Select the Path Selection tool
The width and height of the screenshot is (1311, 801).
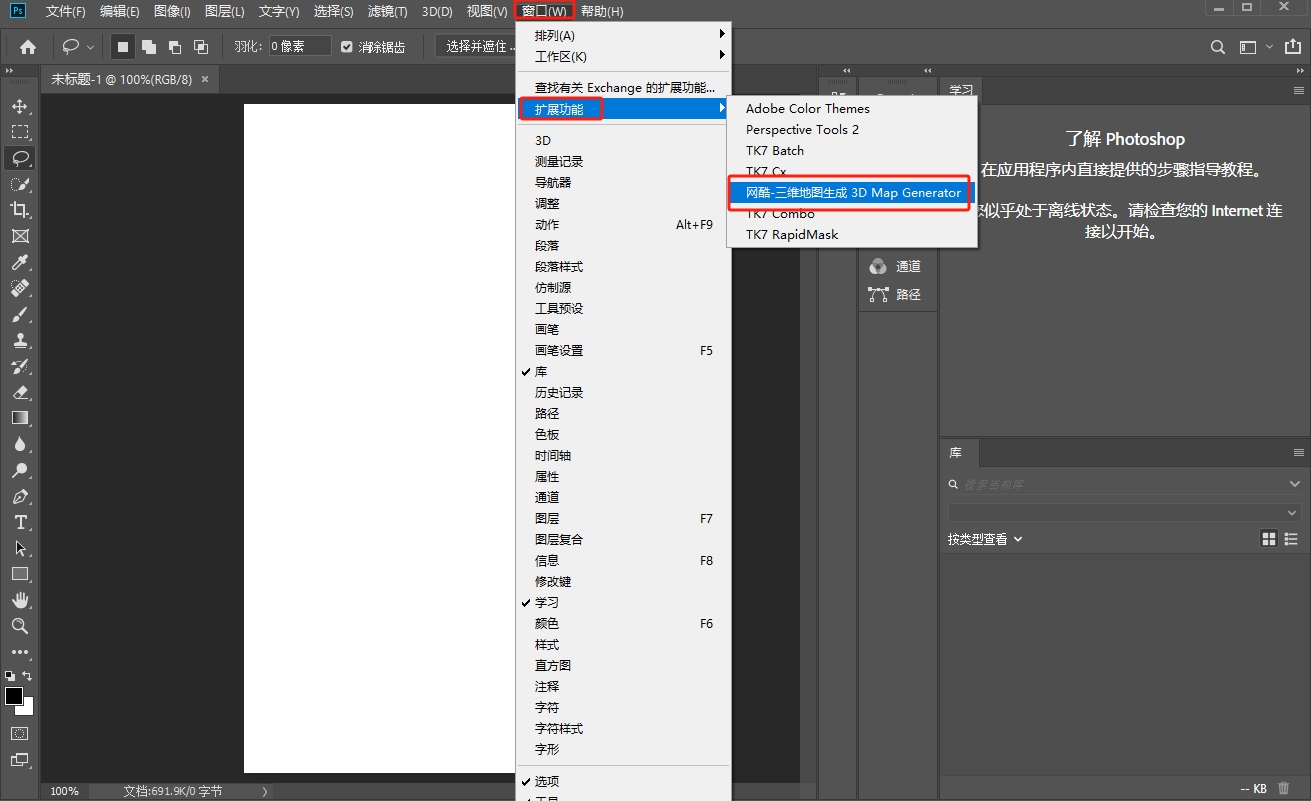[x=20, y=548]
